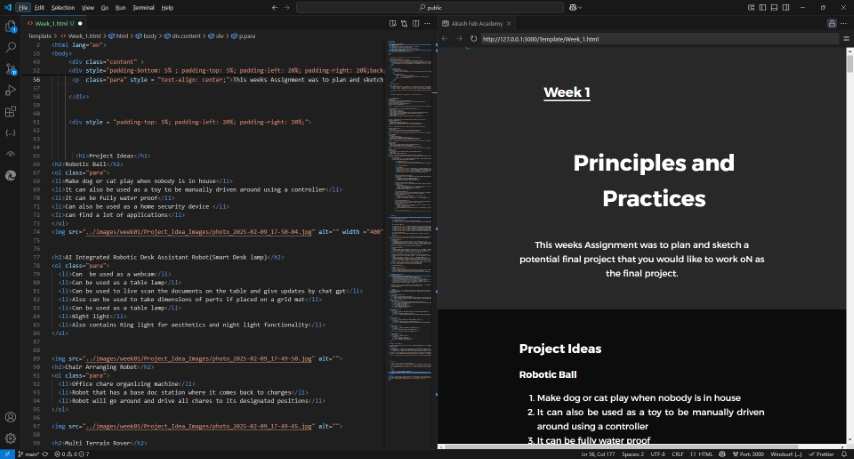Open the Run menu

coord(120,8)
